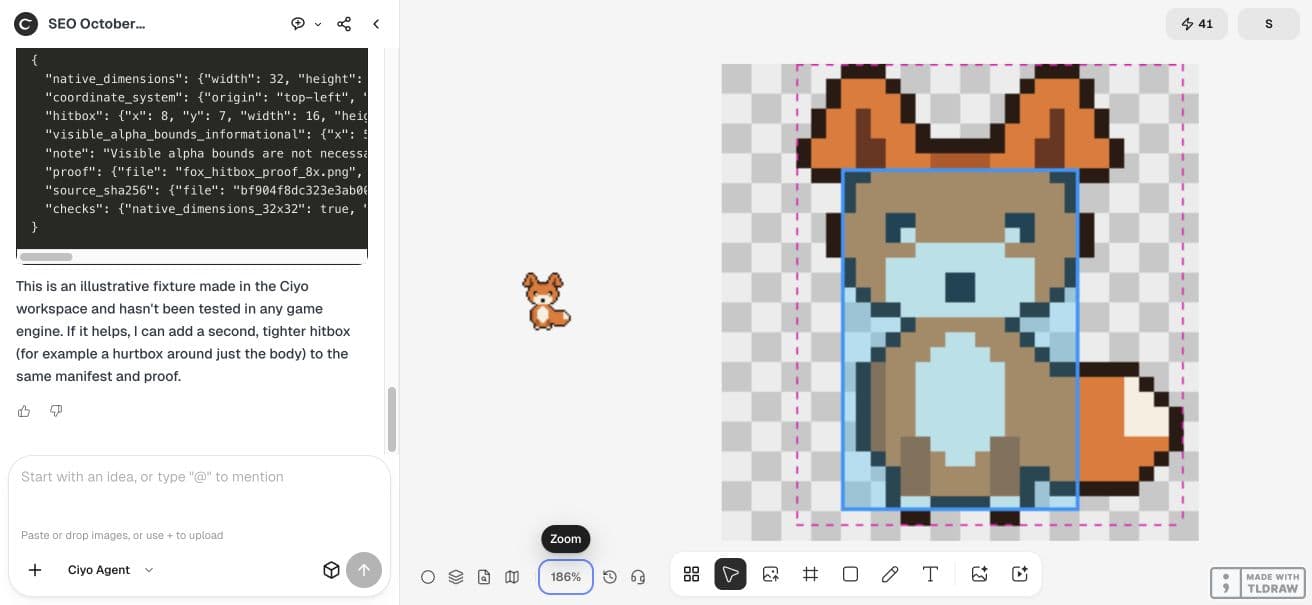Click the thumbs up feedback icon

tap(24, 410)
